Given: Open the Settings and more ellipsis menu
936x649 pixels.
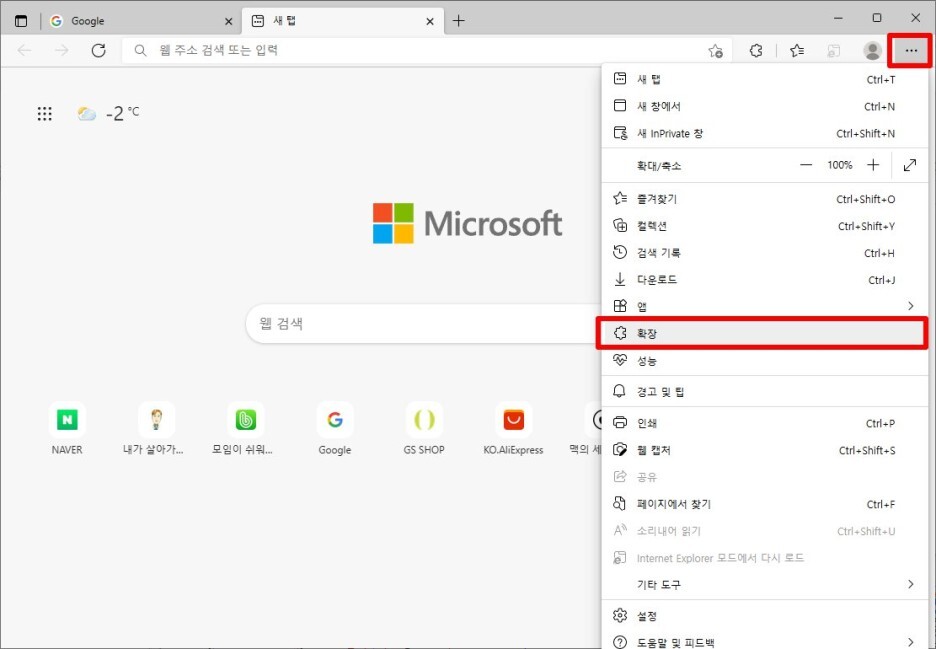Looking at the screenshot, I should pos(911,51).
